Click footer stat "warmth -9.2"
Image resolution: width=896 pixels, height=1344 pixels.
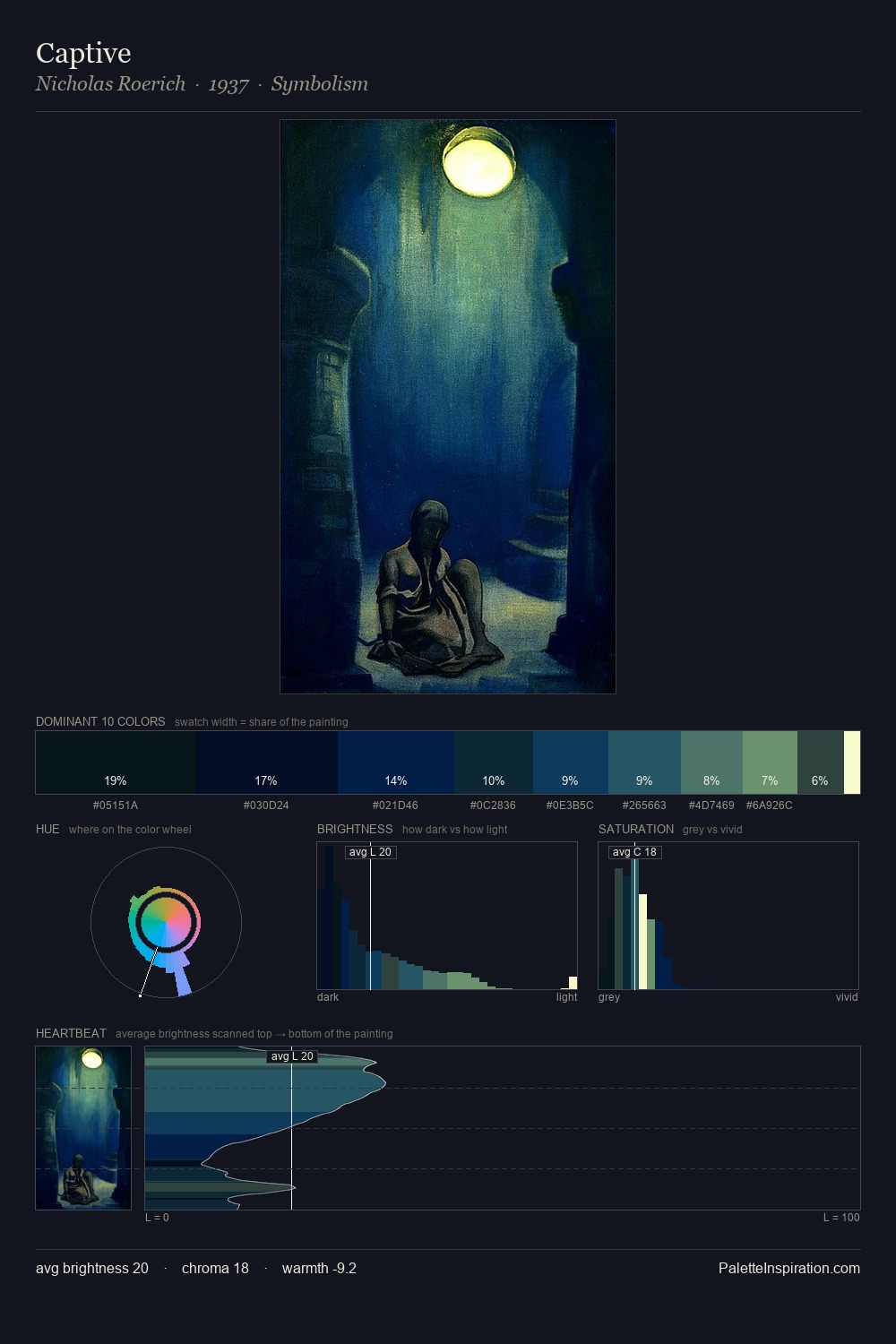pyautogui.click(x=319, y=1268)
